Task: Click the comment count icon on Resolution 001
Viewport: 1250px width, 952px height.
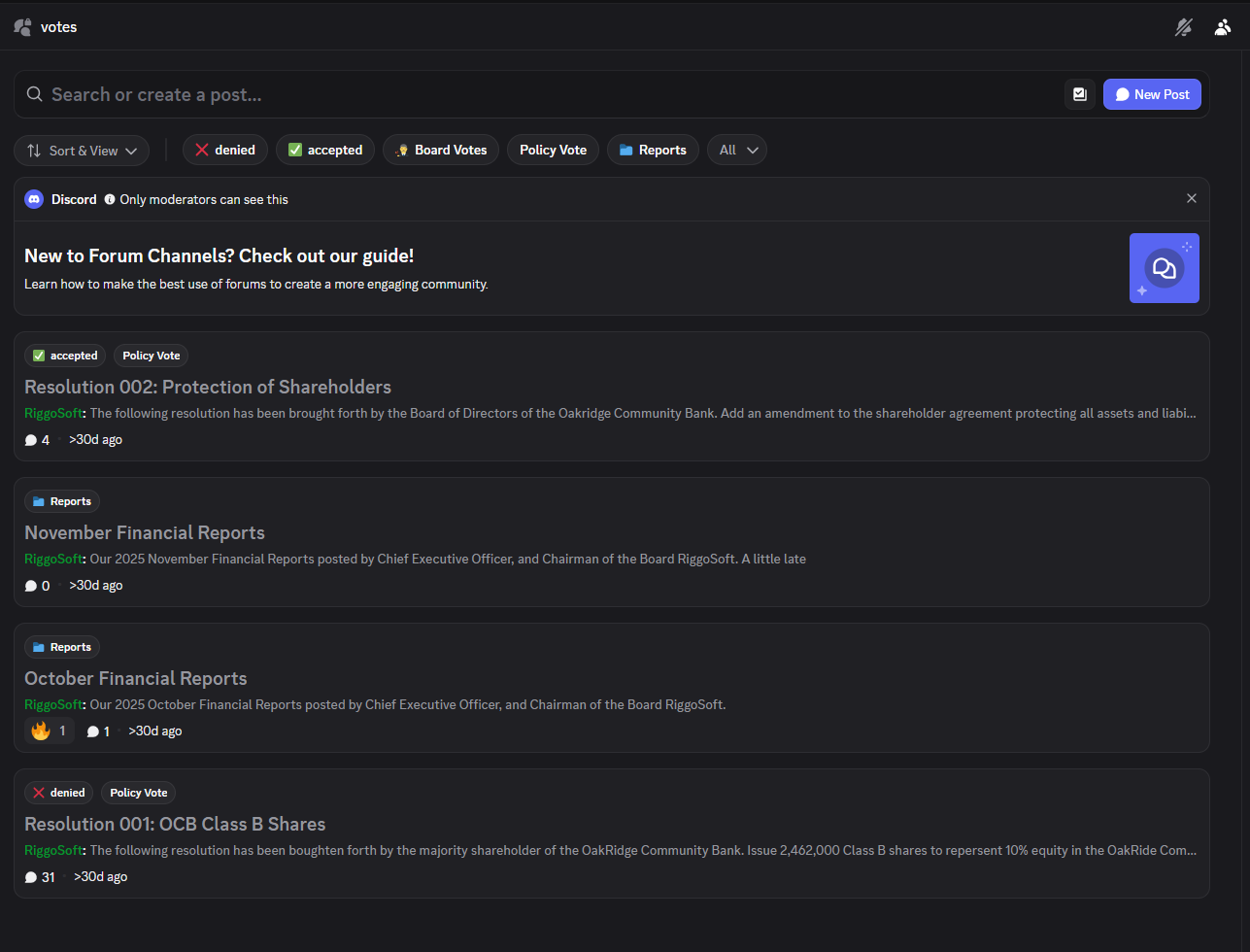Action: coord(31,877)
